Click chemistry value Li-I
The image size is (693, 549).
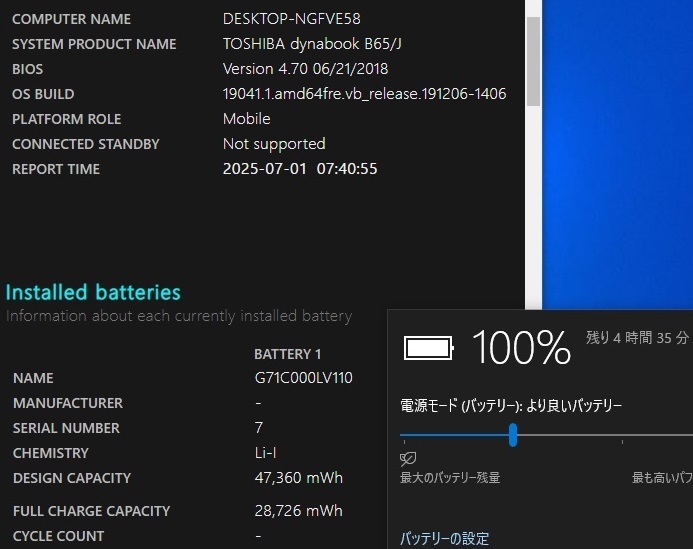pyautogui.click(x=266, y=453)
